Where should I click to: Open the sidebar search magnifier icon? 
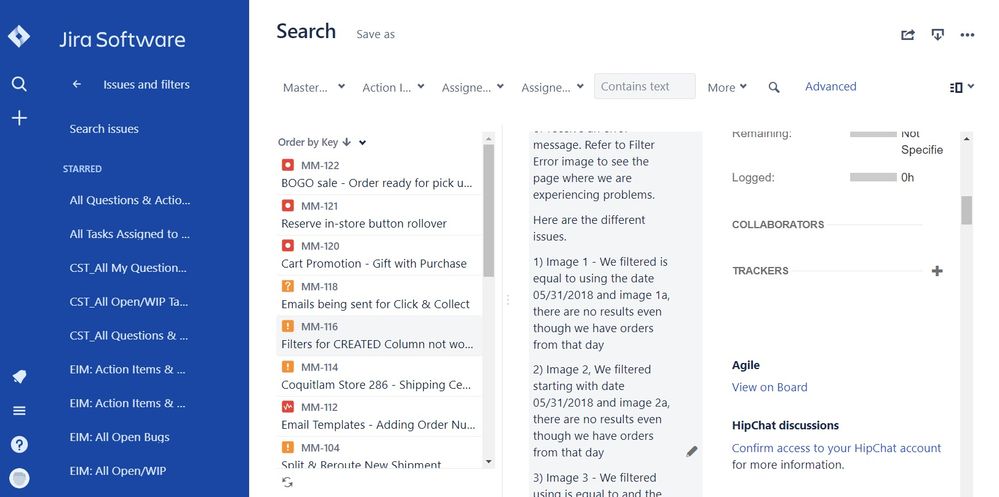[19, 83]
